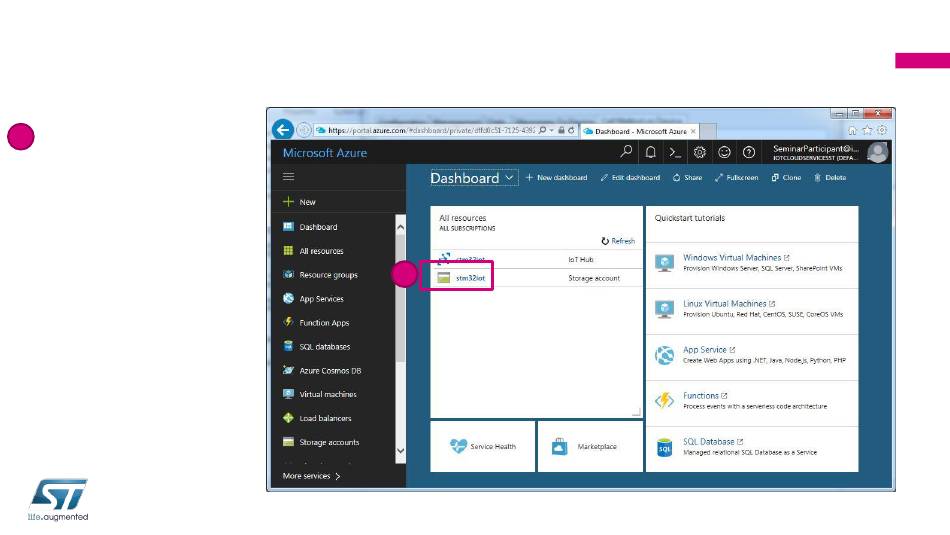Switch dashboard to Fullscreen
This screenshot has height=535, width=950.
[x=736, y=178]
